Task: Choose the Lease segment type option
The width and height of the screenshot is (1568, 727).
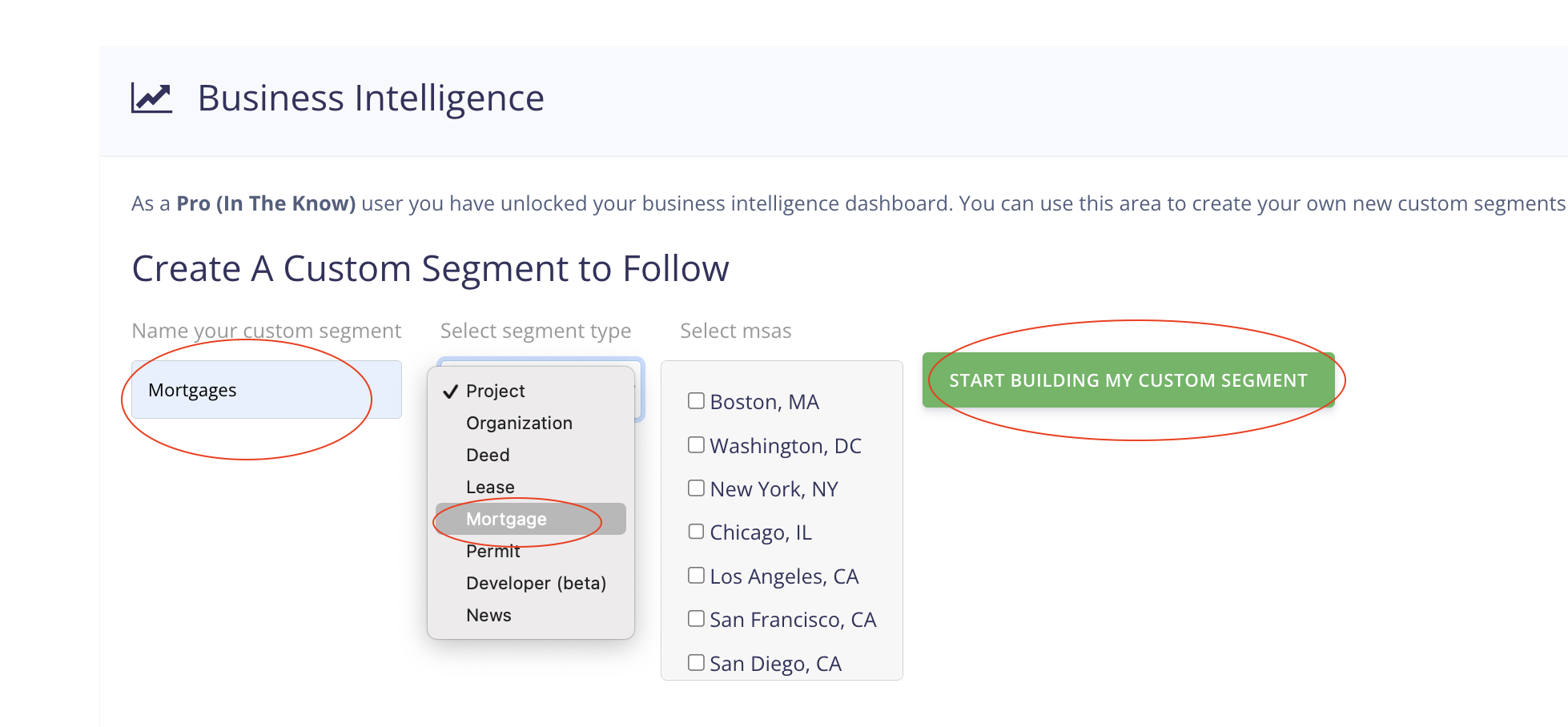Action: pyautogui.click(x=490, y=487)
